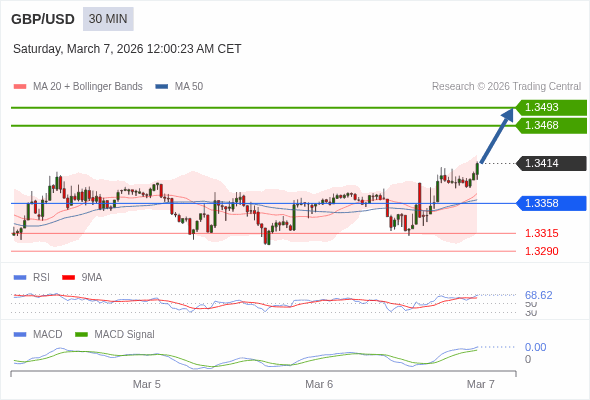Click the green MACD Signal legend swatch
The image size is (590, 400).
coord(81,335)
